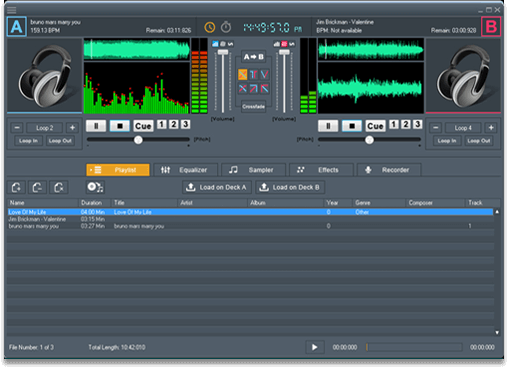Screen dimensions: 508x378
Task: Click playlist scrollbar down arrow
Action: tap(497, 332)
